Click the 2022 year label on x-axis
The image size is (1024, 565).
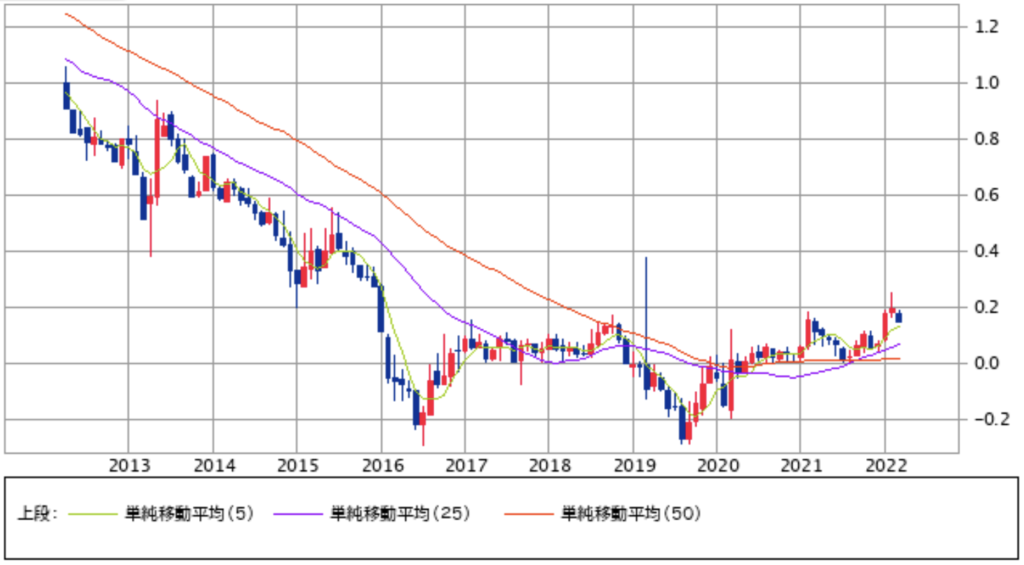click(884, 466)
